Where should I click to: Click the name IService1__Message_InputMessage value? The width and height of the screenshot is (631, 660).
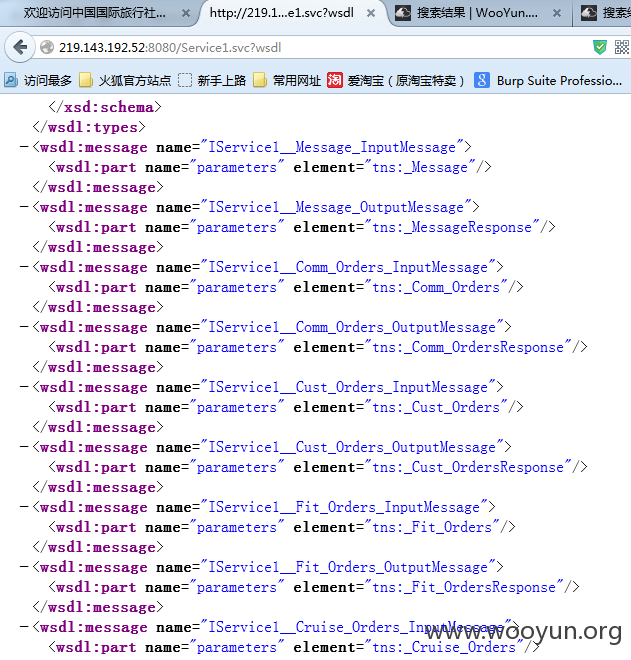332,147
